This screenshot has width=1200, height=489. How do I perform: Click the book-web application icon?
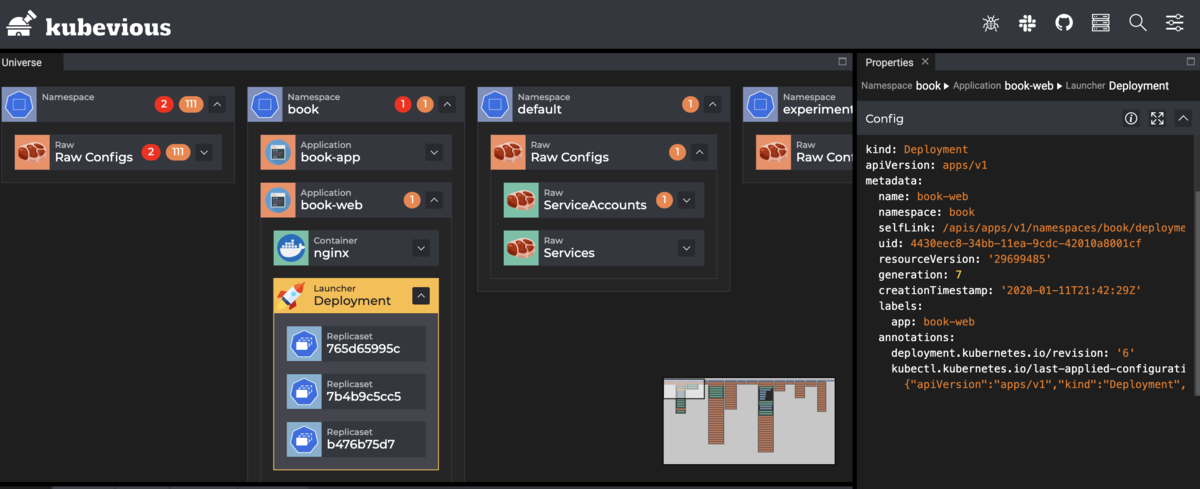(278, 200)
